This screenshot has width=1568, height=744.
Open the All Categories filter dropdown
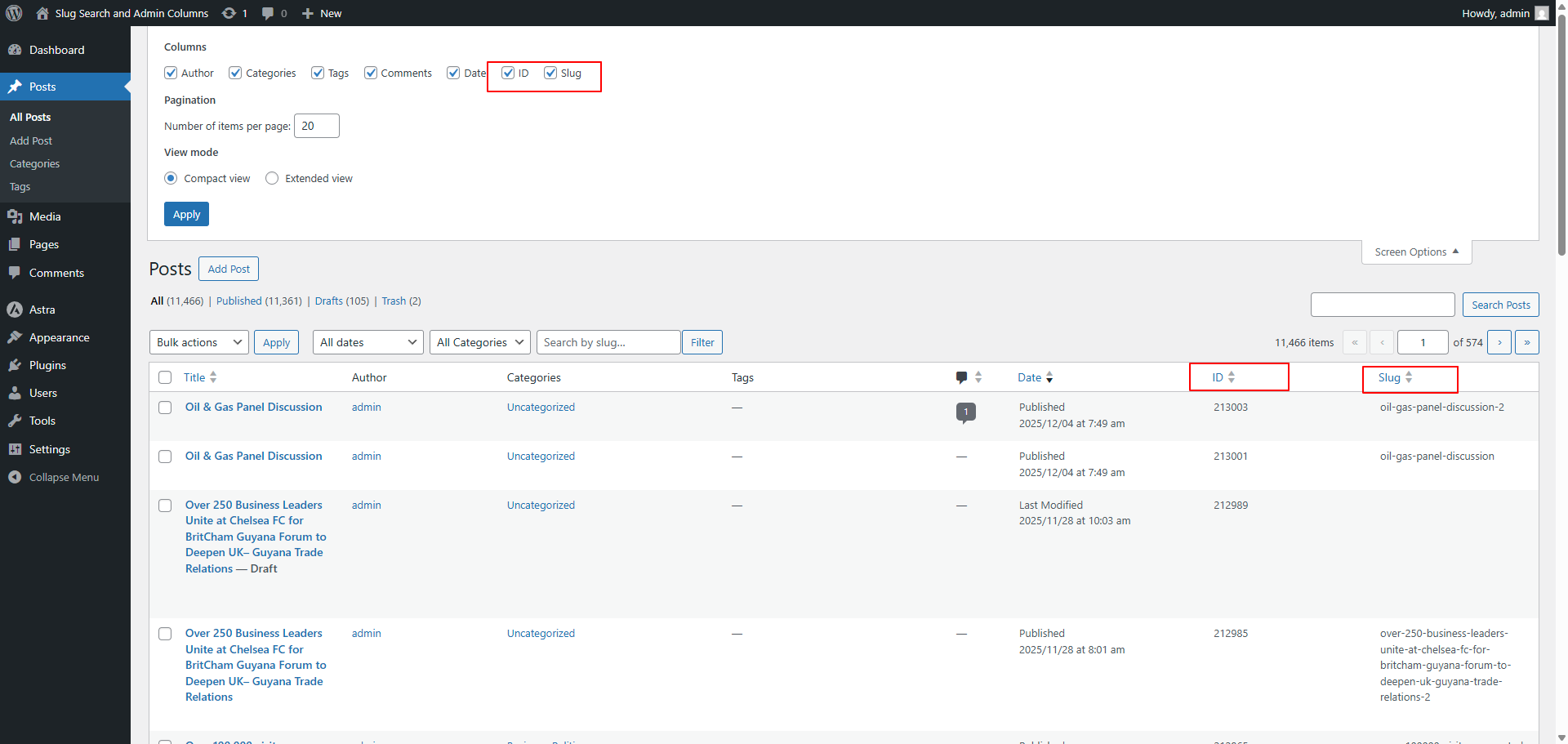point(479,342)
